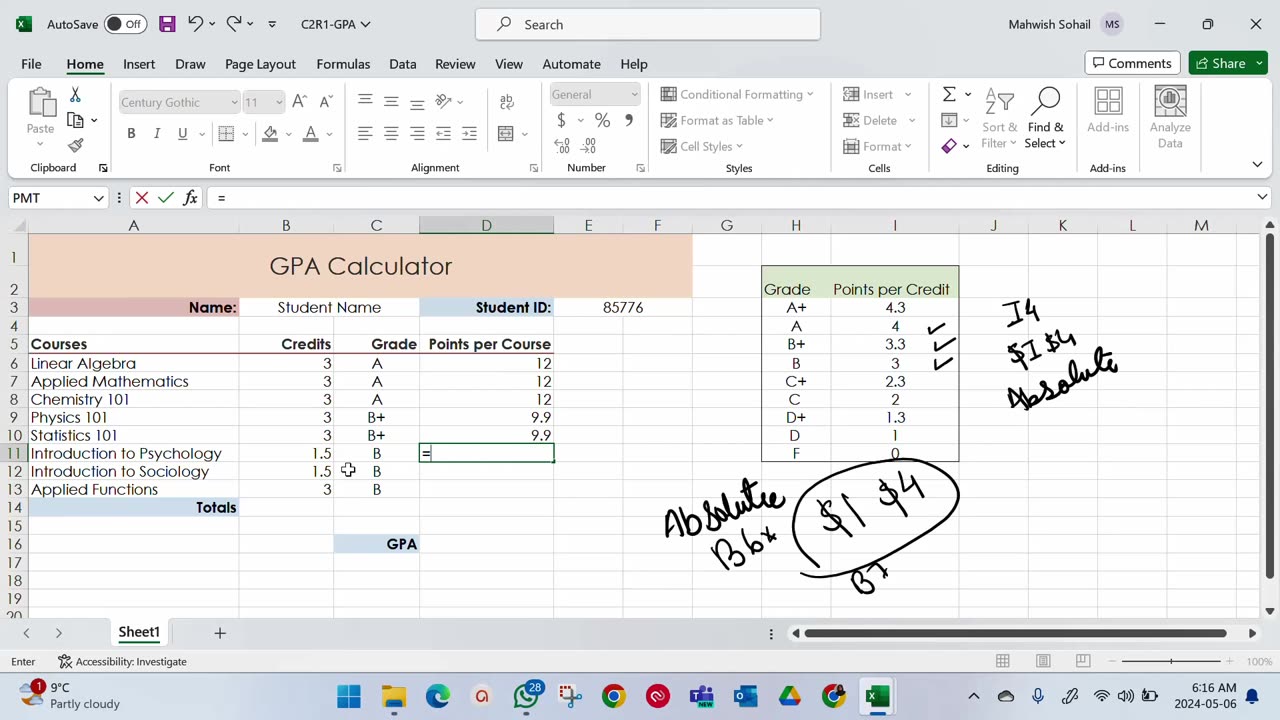1280x720 pixels.
Task: Open the Name Box dropdown arrow
Action: (98, 198)
